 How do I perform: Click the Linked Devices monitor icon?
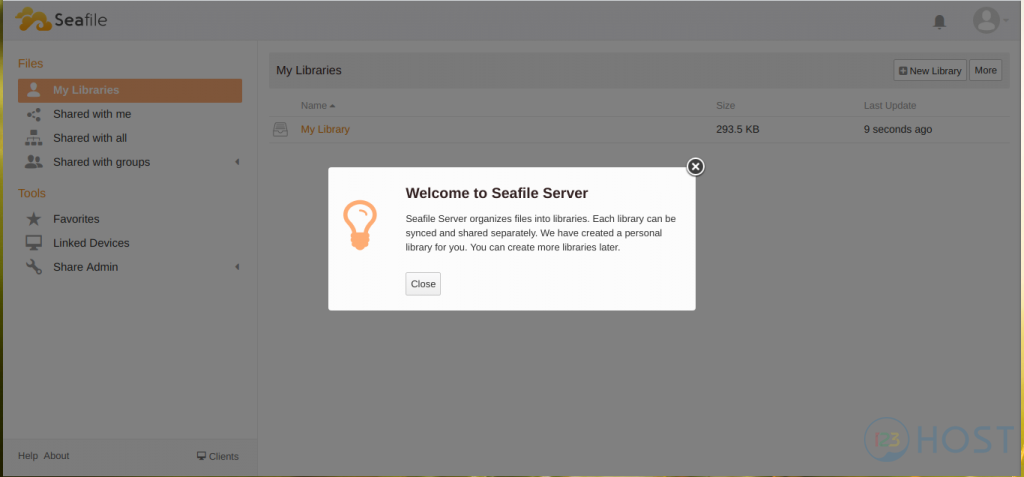click(x=33, y=243)
